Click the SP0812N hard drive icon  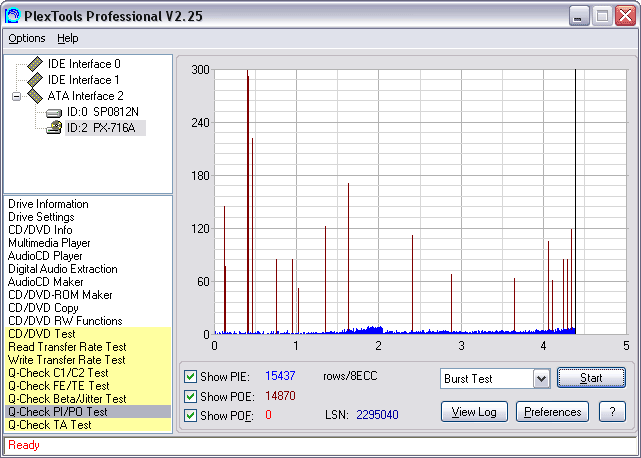click(x=54, y=112)
